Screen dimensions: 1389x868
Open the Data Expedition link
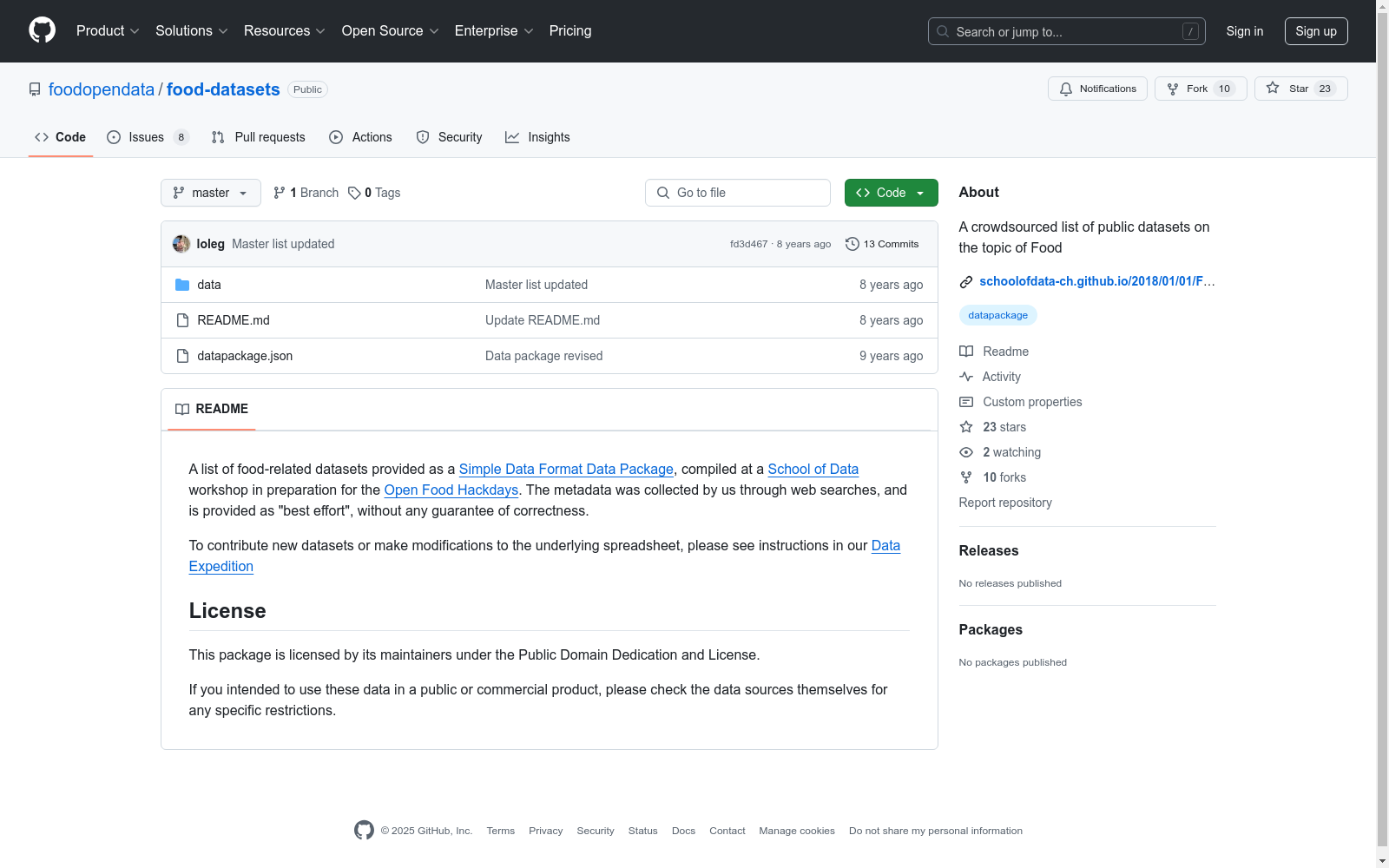544,556
